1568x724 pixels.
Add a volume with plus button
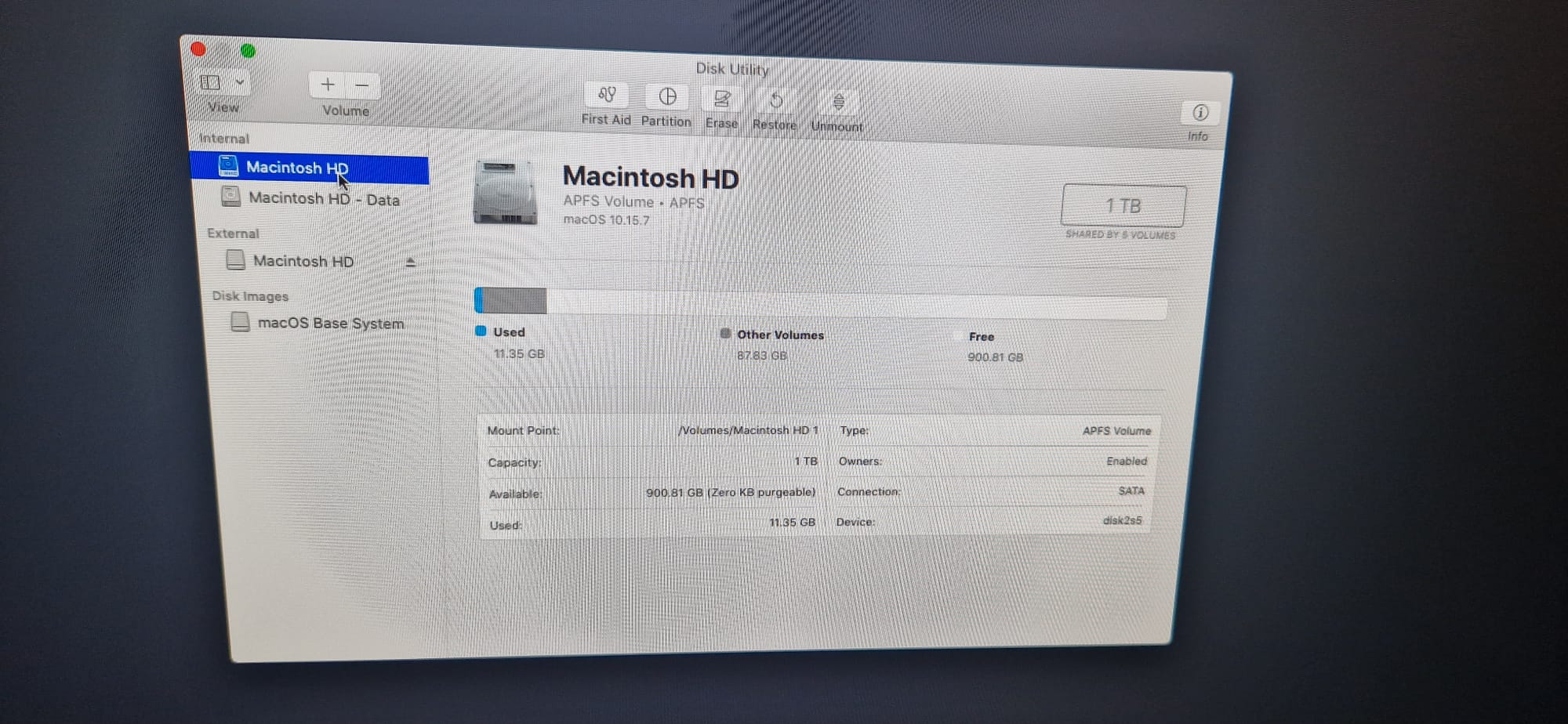pyautogui.click(x=328, y=84)
